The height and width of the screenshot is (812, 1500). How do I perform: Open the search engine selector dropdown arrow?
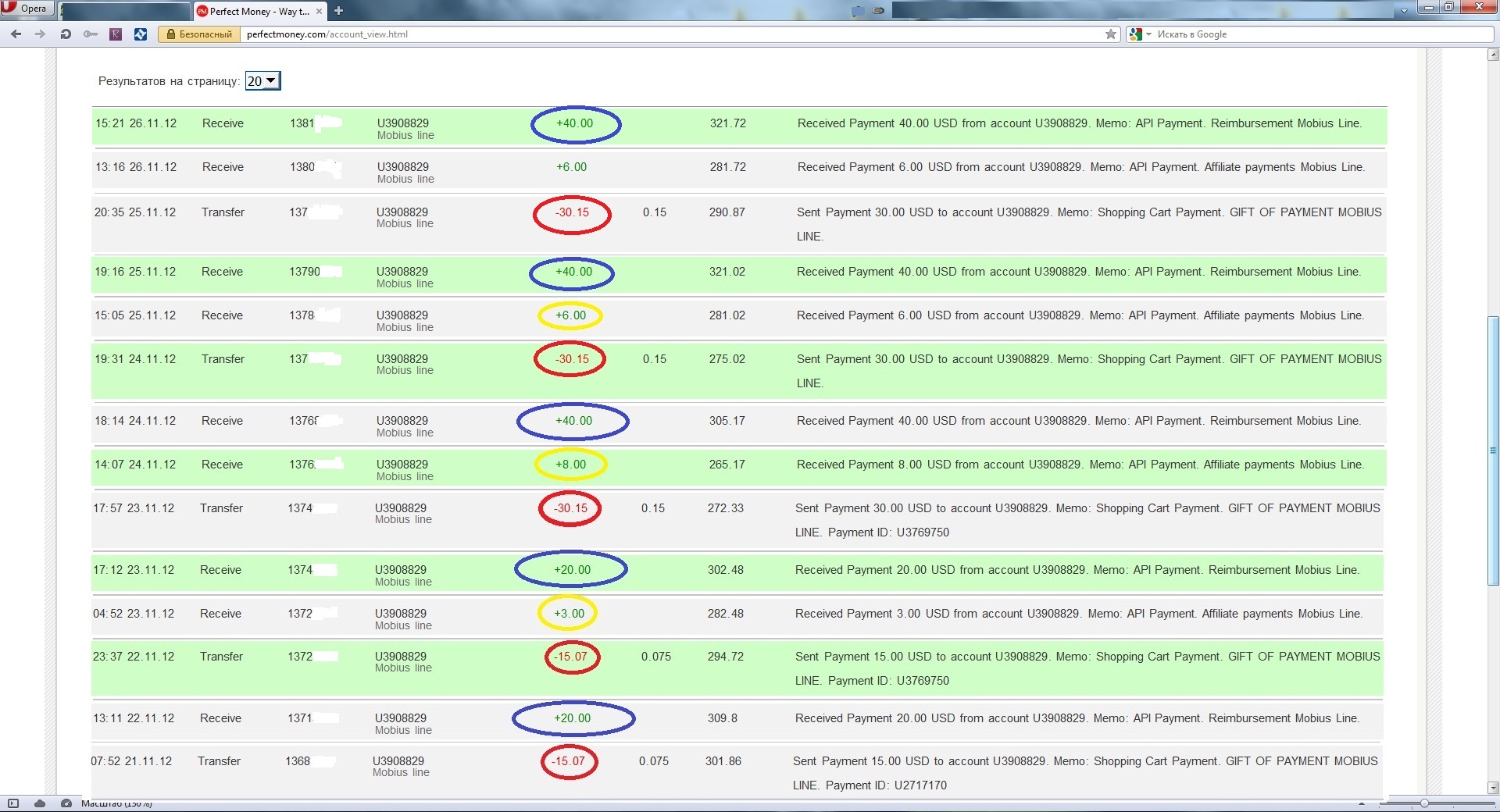tap(1148, 34)
